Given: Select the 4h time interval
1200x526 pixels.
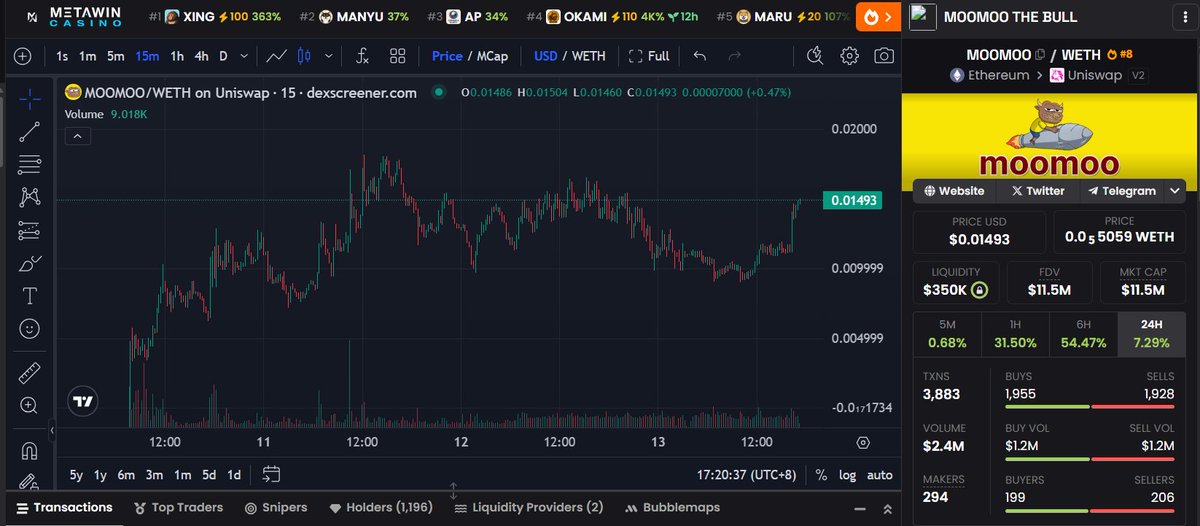Looking at the screenshot, I should [201, 56].
